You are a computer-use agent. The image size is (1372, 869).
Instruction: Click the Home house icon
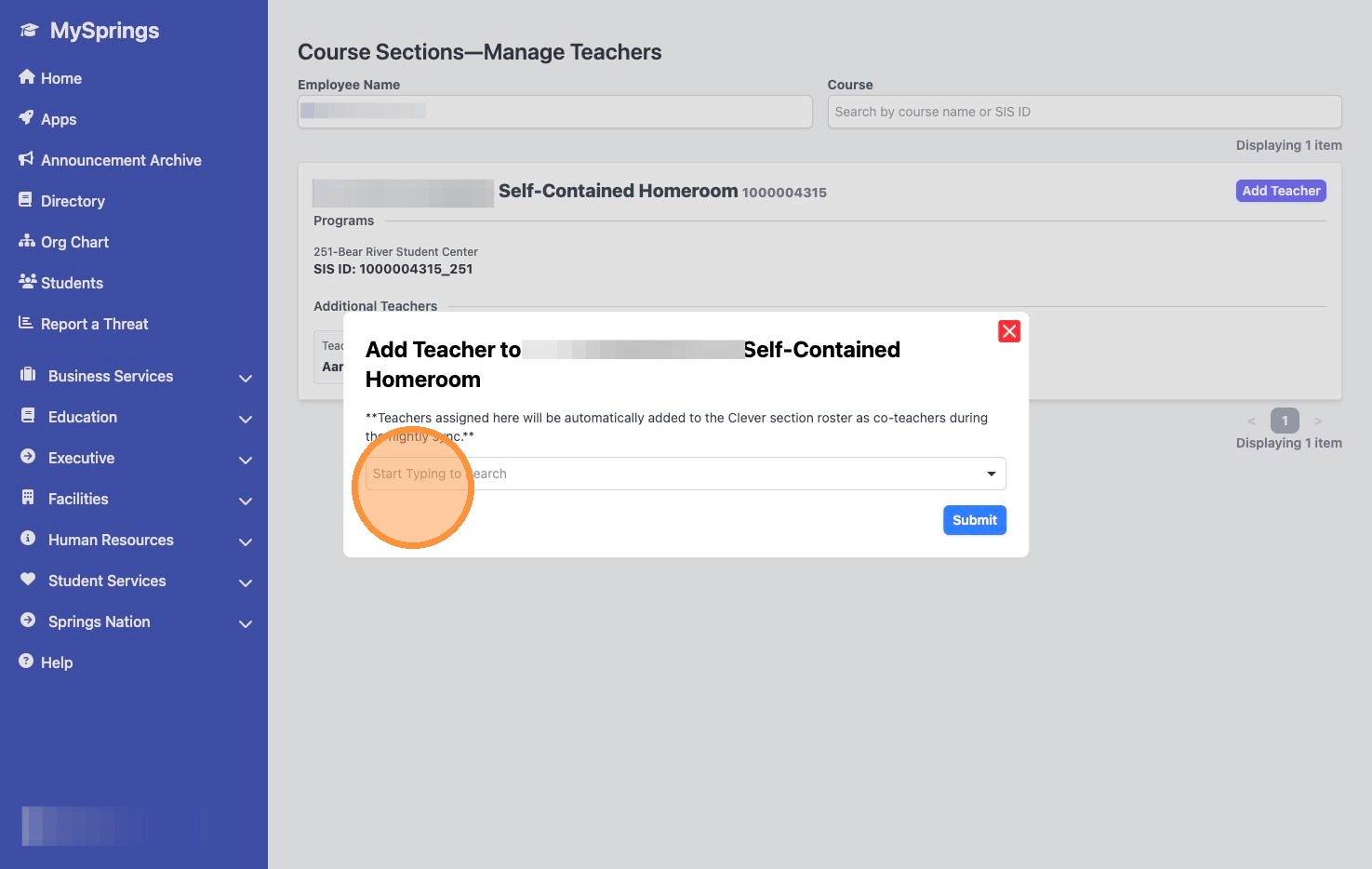point(27,77)
